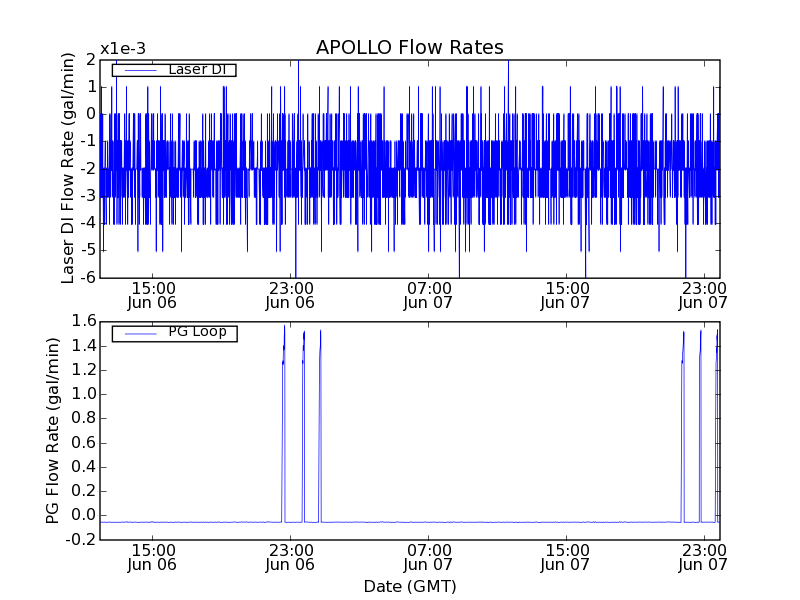The height and width of the screenshot is (600, 800).
Task: Click the 0.8 tick on the PG axis
Action: click(84, 418)
